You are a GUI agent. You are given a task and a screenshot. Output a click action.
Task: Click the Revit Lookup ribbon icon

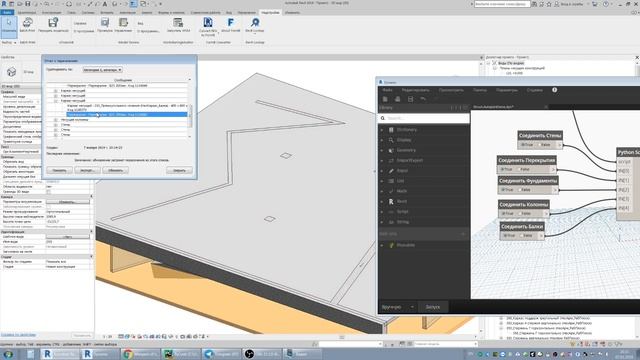tap(255, 22)
